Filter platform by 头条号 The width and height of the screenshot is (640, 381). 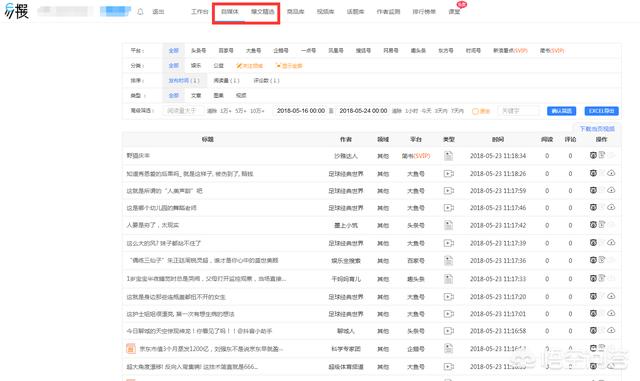pos(198,51)
